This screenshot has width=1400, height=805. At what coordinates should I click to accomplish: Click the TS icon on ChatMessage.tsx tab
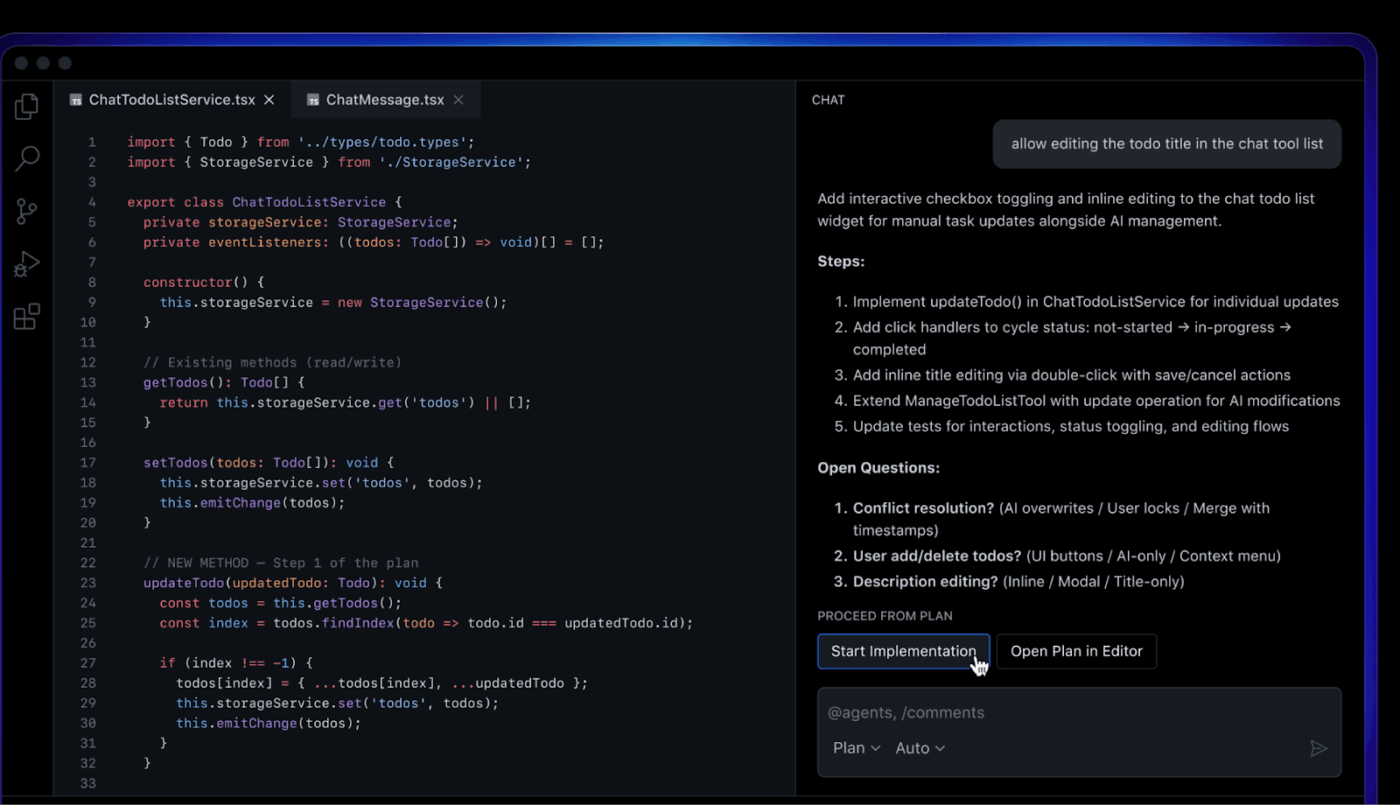[x=314, y=99]
